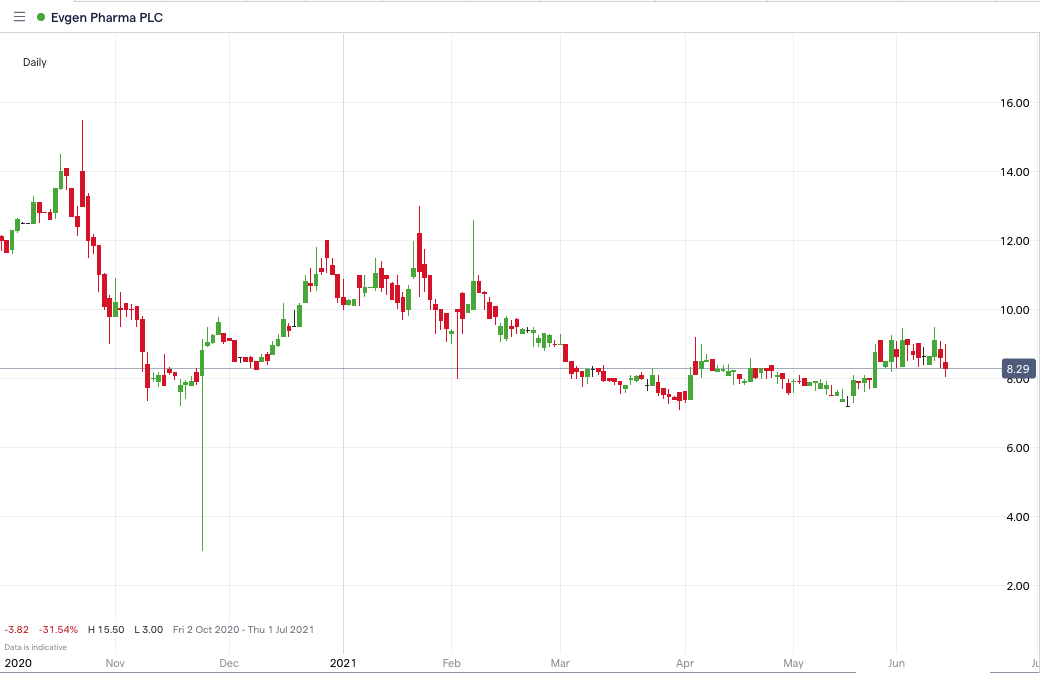Select the -3.82 price change value

pos(16,630)
